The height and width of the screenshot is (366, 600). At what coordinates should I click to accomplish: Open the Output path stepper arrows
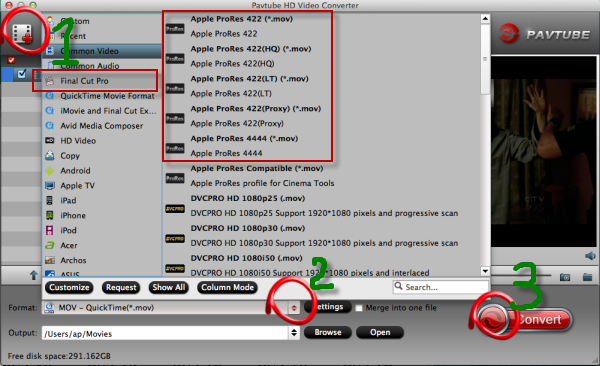pos(294,333)
